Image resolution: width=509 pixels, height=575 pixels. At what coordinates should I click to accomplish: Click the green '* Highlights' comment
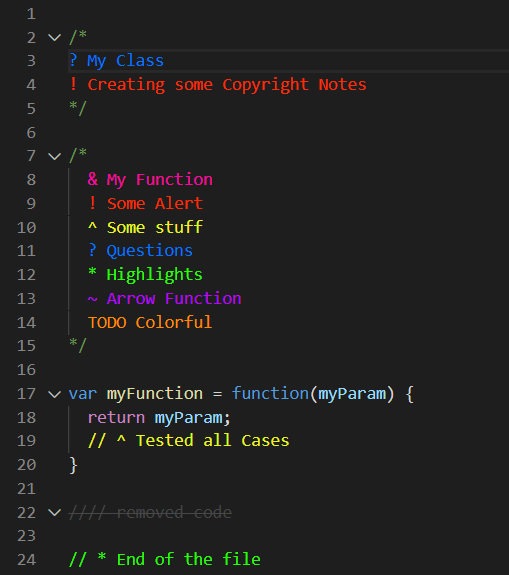(146, 275)
